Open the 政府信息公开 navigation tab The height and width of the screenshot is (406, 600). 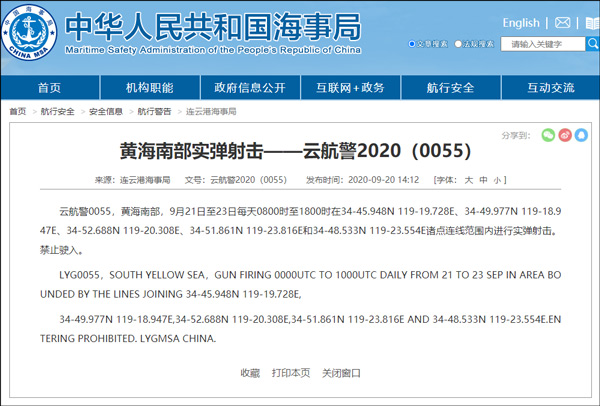tap(250, 88)
